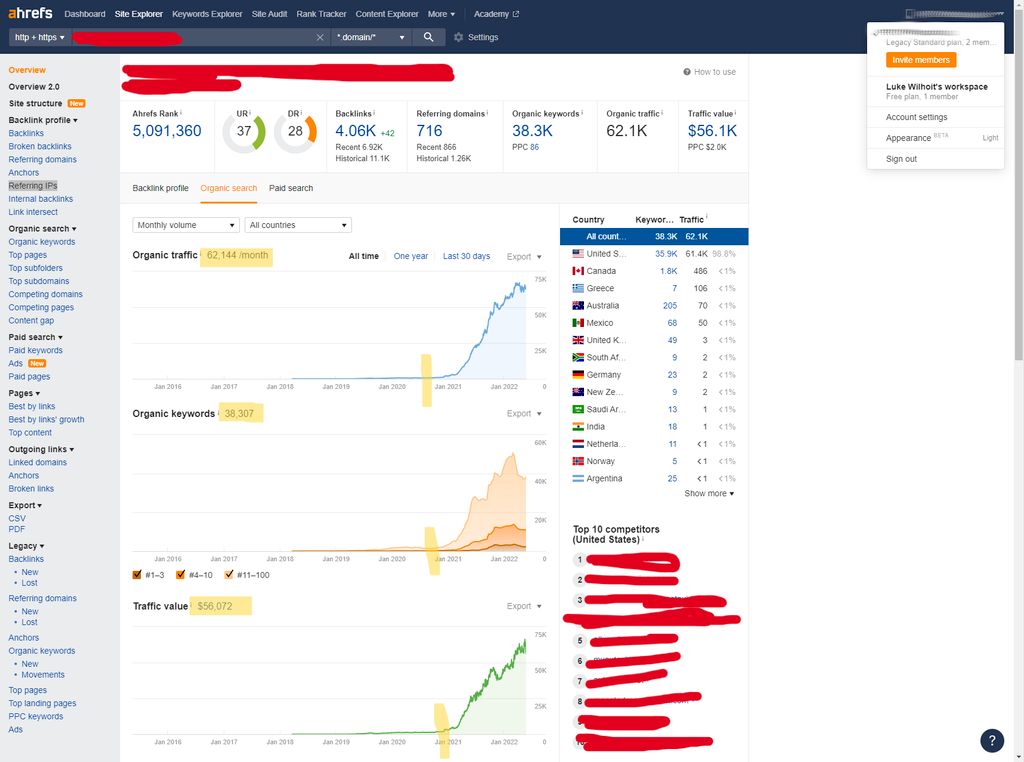This screenshot has height=762, width=1024.
Task: Open Site Audit in top nav
Action: pyautogui.click(x=270, y=14)
